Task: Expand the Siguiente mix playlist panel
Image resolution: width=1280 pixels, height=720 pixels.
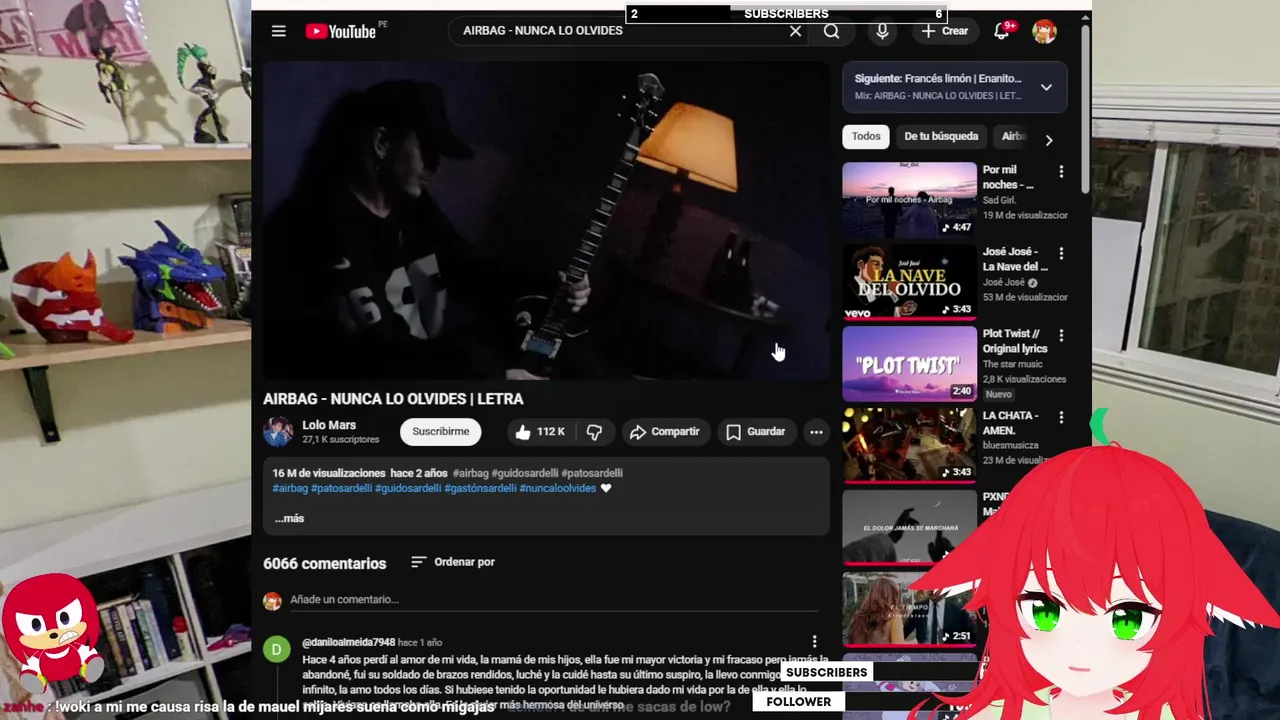Action: [1046, 87]
